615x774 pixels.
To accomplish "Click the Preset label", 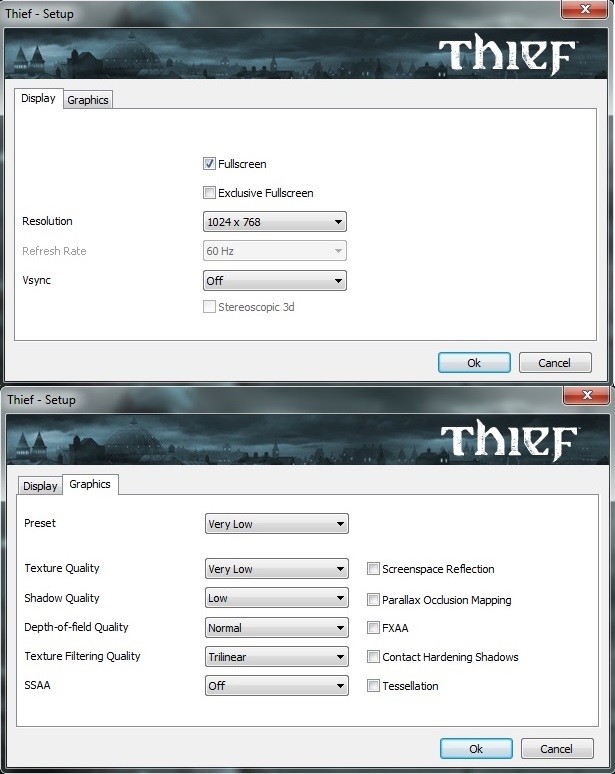I will [x=40, y=523].
